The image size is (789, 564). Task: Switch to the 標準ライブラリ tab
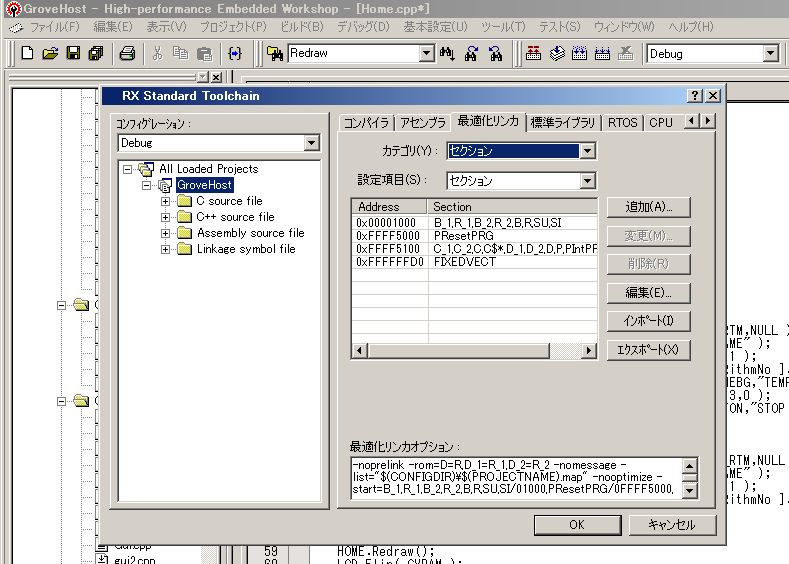pos(563,123)
